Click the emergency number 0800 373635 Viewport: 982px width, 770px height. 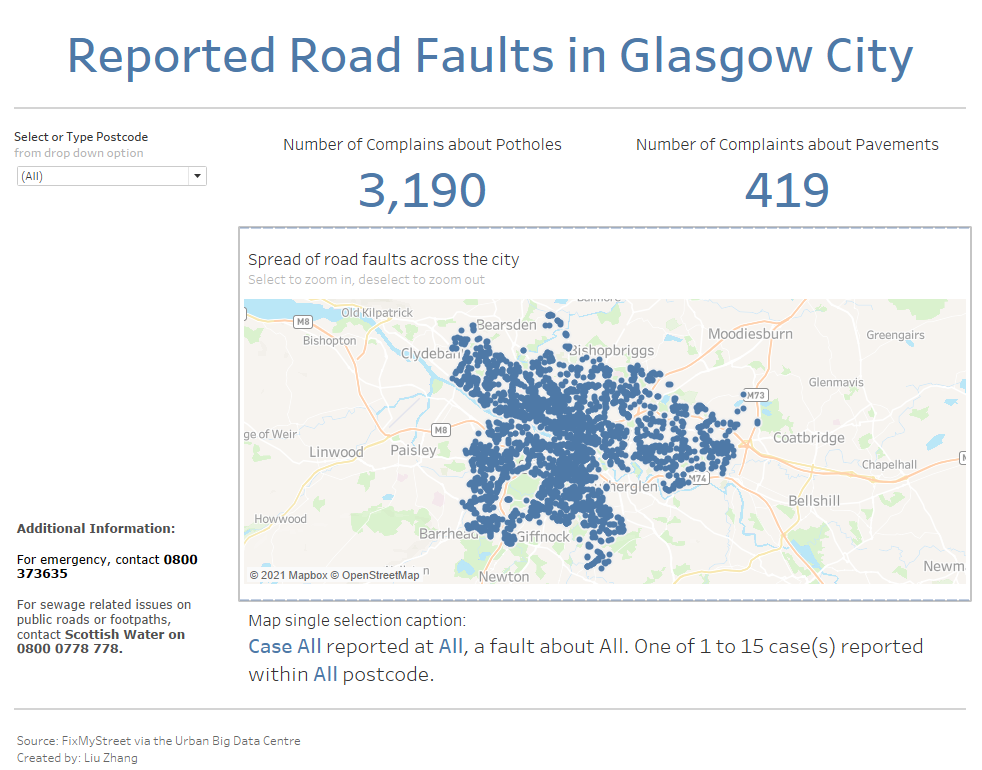click(107, 566)
